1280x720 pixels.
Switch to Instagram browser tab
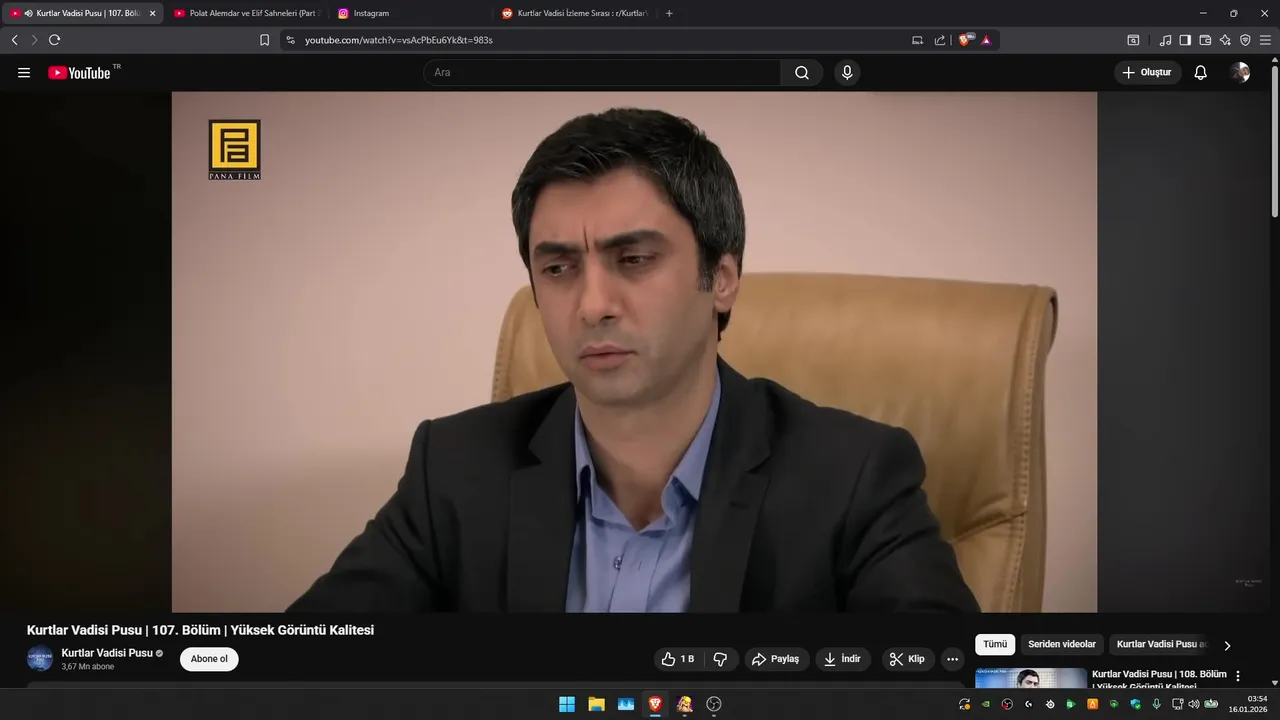pos(410,13)
